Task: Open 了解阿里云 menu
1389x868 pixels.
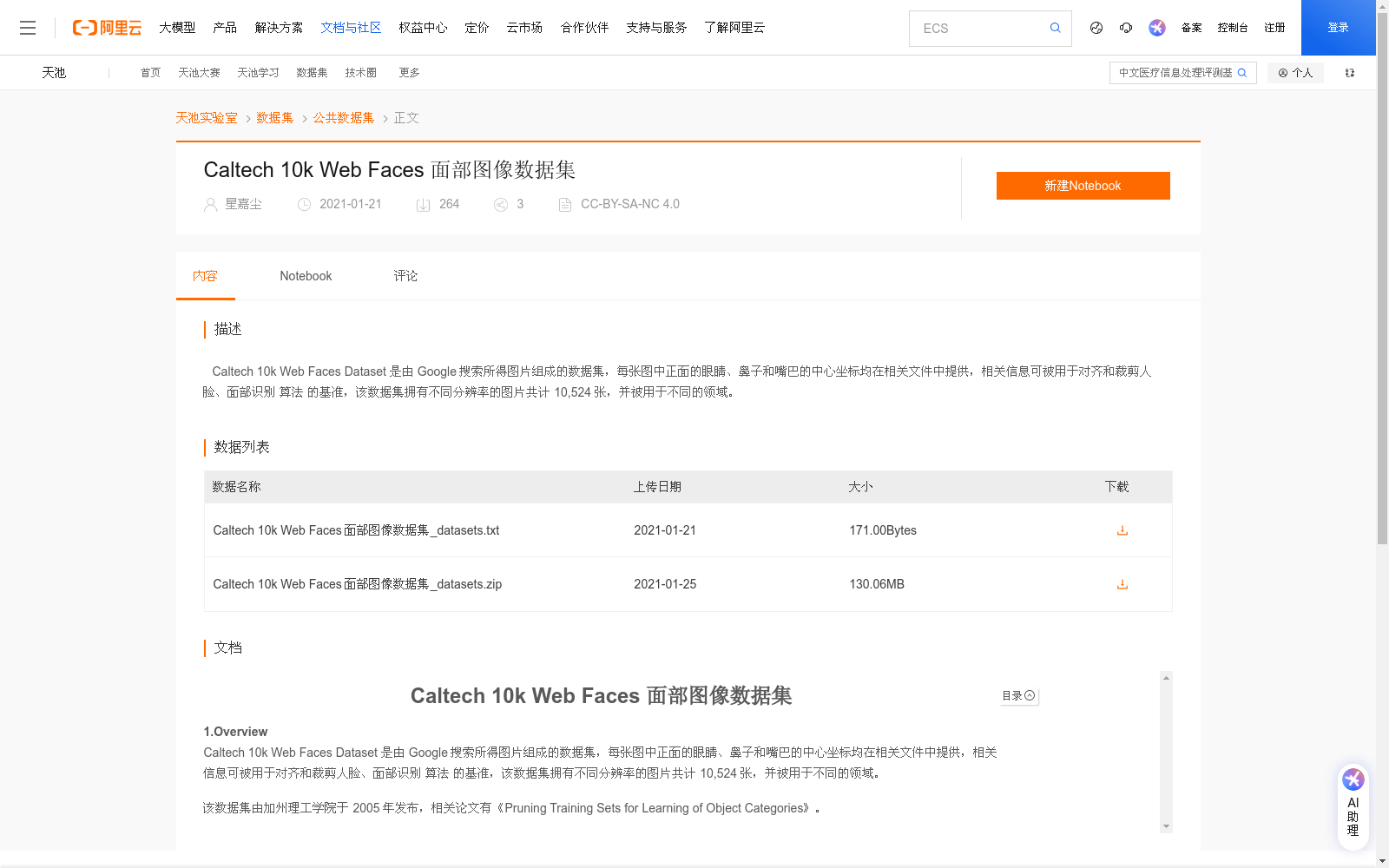Action: coord(734,28)
